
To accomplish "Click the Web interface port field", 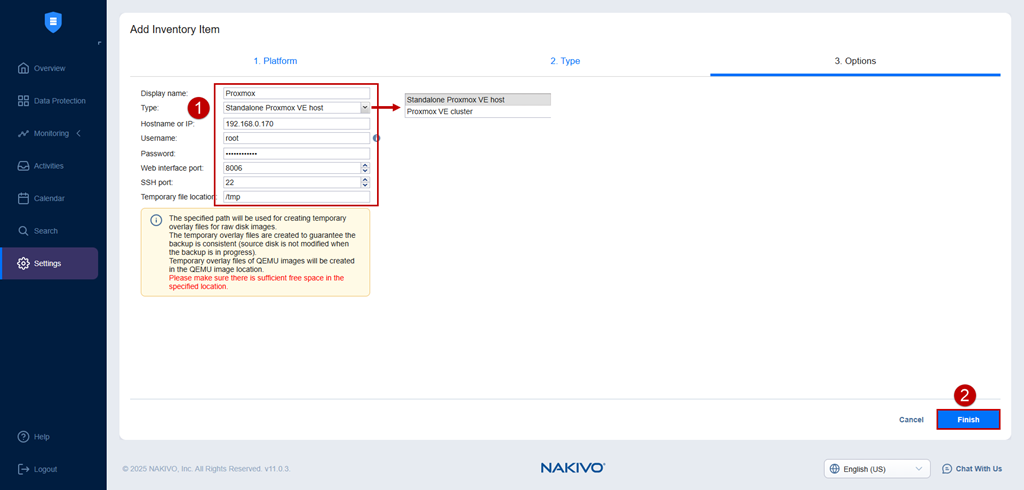I will [292, 168].
